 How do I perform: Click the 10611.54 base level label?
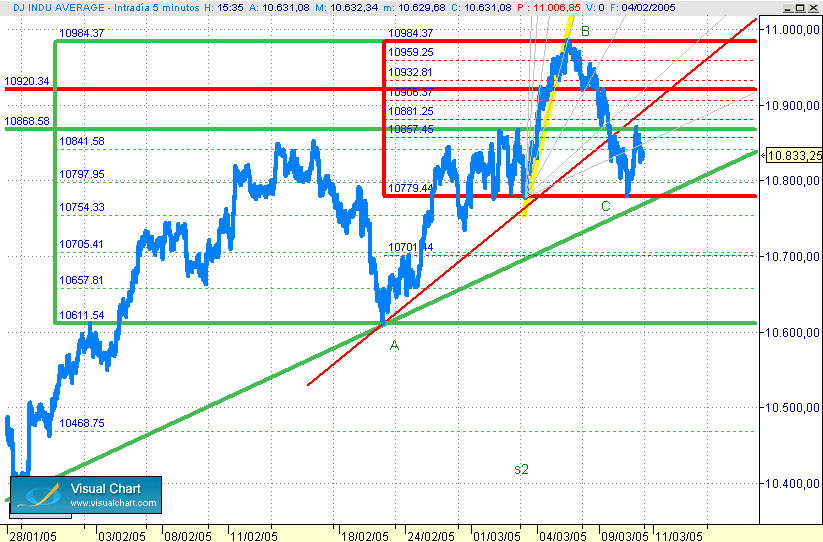click(x=82, y=315)
